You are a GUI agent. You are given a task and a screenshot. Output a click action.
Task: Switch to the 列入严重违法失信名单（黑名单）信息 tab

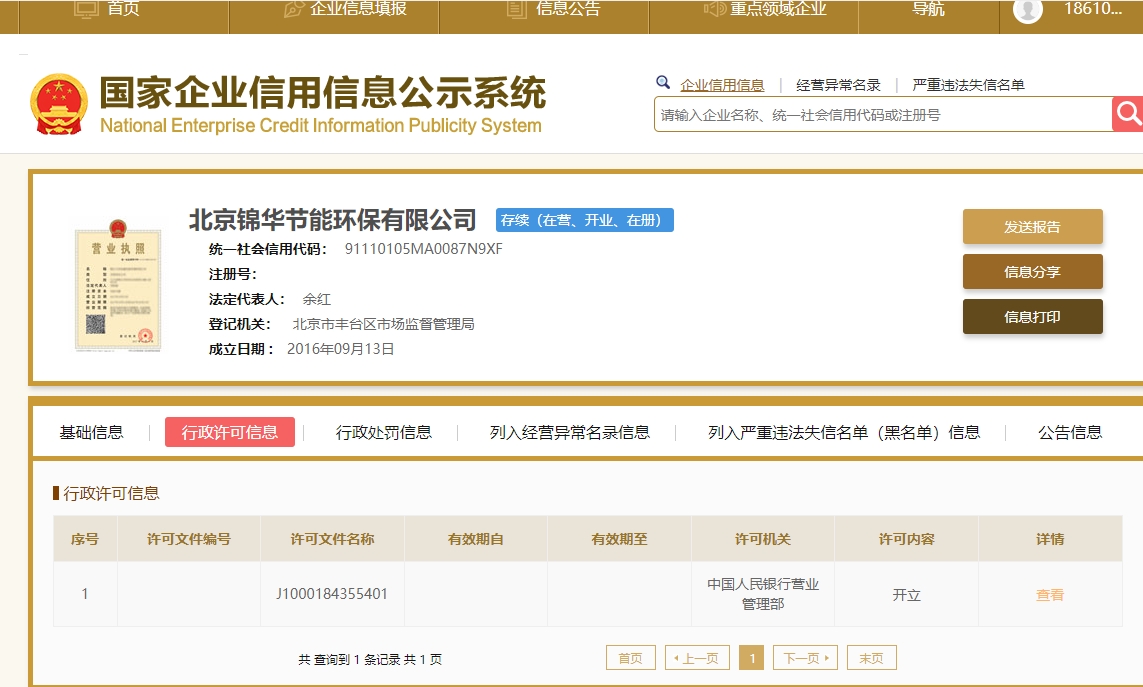coord(843,432)
